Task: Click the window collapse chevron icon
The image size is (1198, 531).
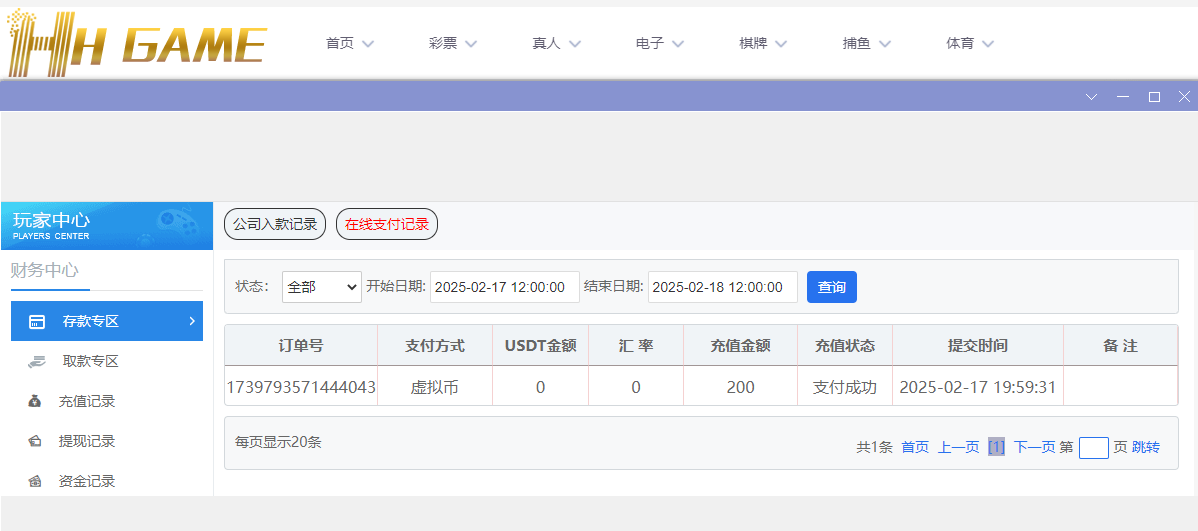Action: 1091,97
